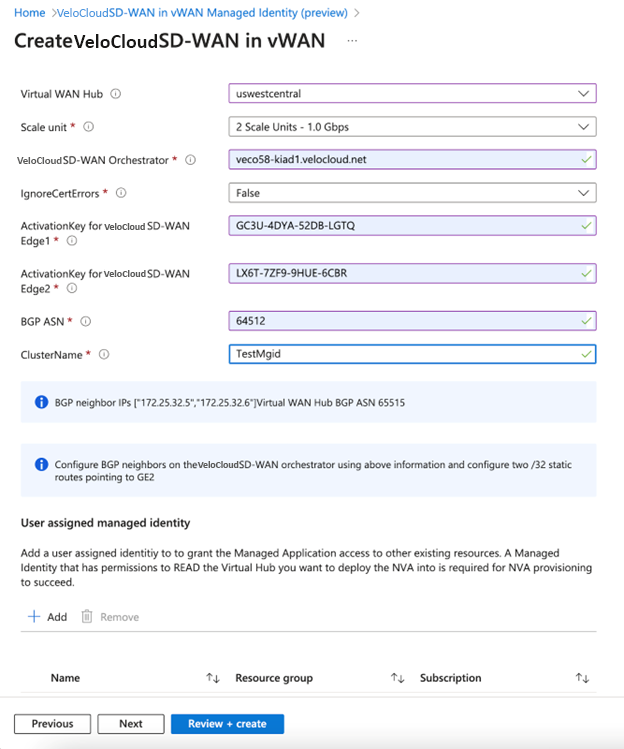Image resolution: width=624 pixels, height=749 pixels.
Task: Click info icon next to IgnoreCertErrors
Action: coord(122,193)
